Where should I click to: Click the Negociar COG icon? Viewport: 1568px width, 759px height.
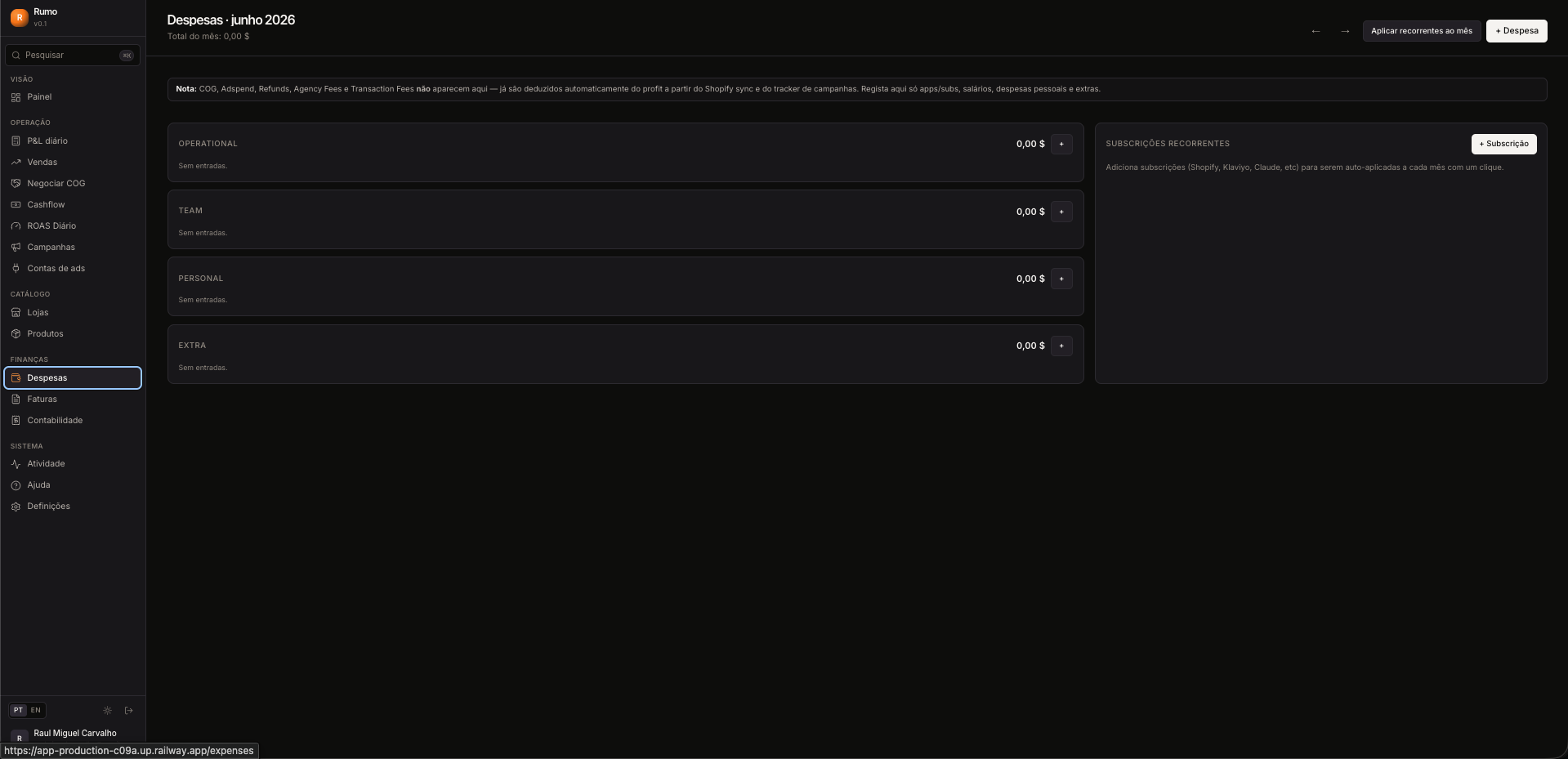(16, 184)
